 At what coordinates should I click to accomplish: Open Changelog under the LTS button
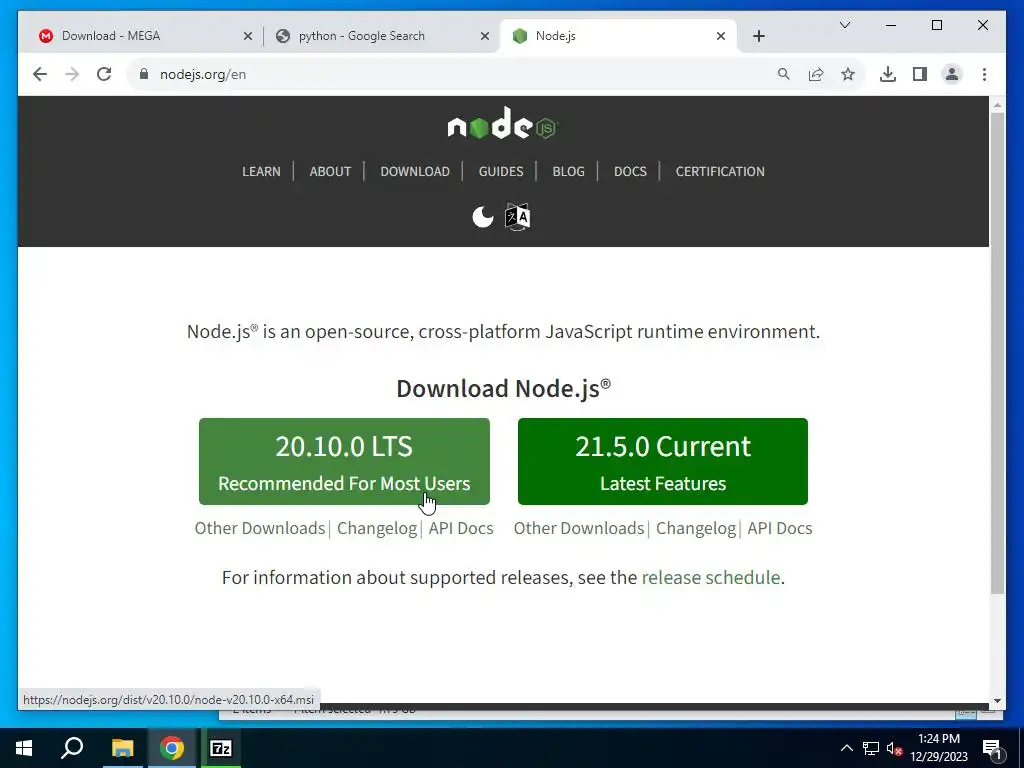(377, 528)
